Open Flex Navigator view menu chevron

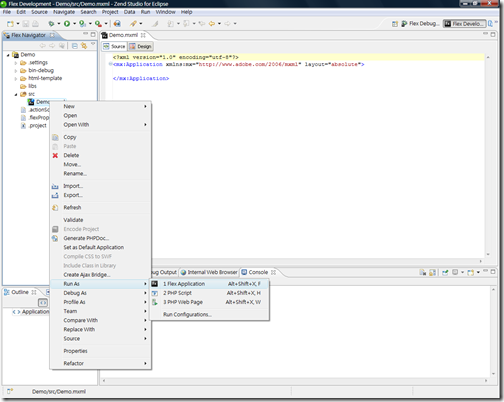[x=93, y=44]
